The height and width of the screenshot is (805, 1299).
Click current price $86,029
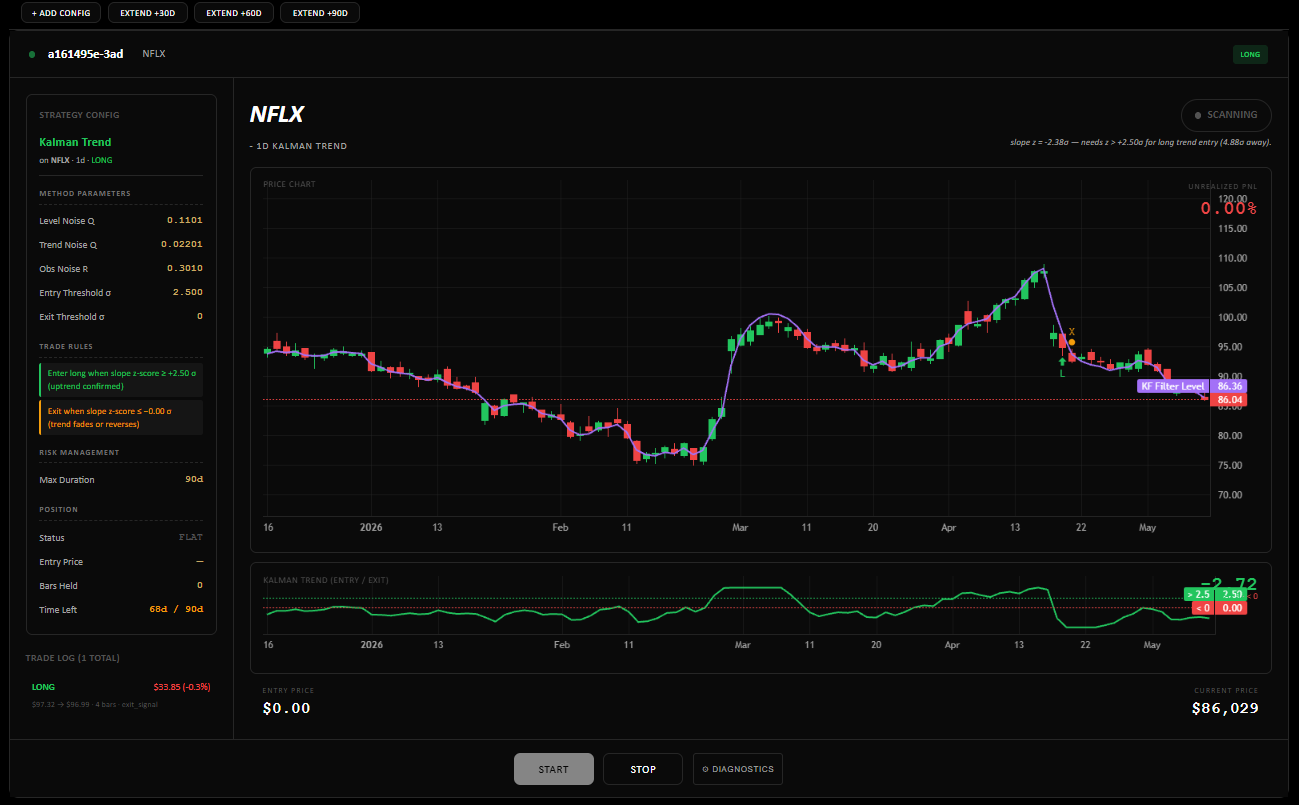click(1225, 708)
